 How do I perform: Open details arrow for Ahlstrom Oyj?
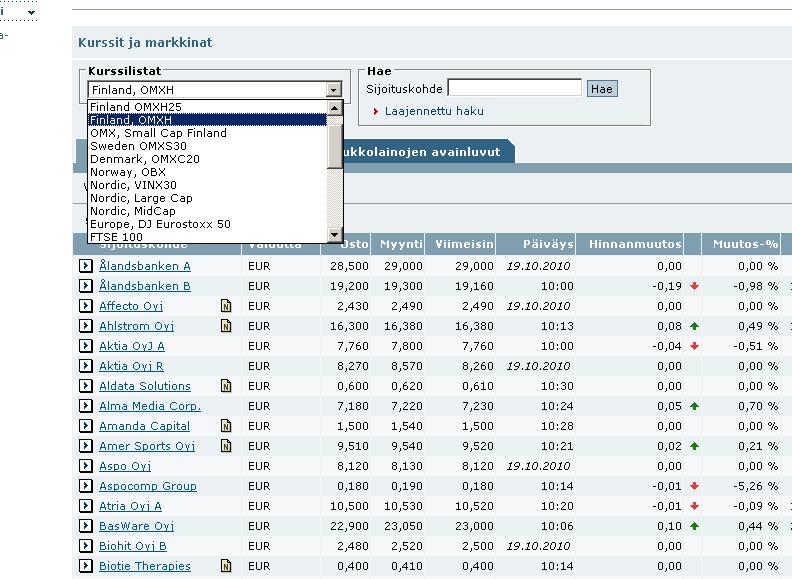click(x=86, y=326)
